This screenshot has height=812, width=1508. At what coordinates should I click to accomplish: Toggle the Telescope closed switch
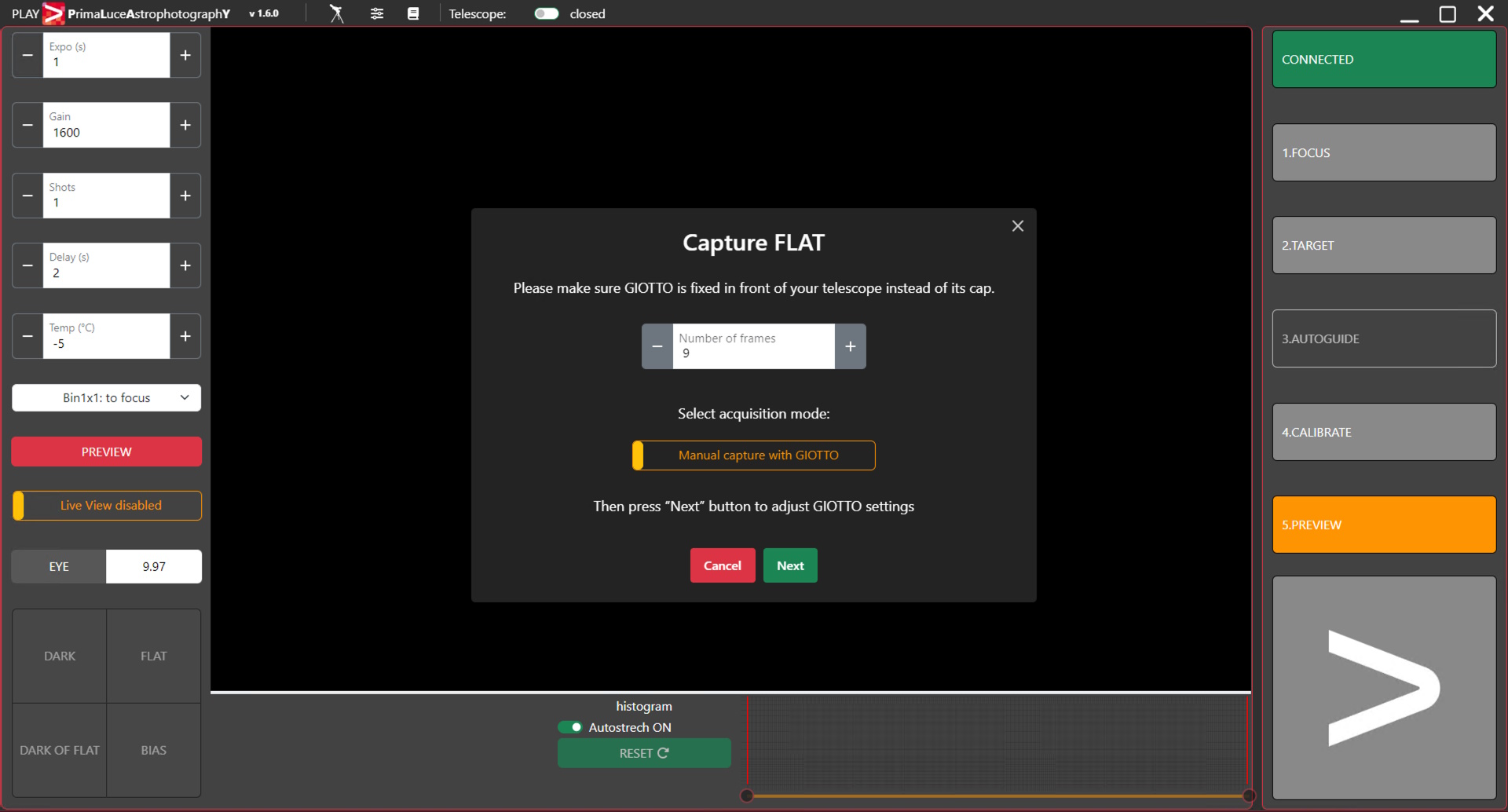click(x=546, y=13)
